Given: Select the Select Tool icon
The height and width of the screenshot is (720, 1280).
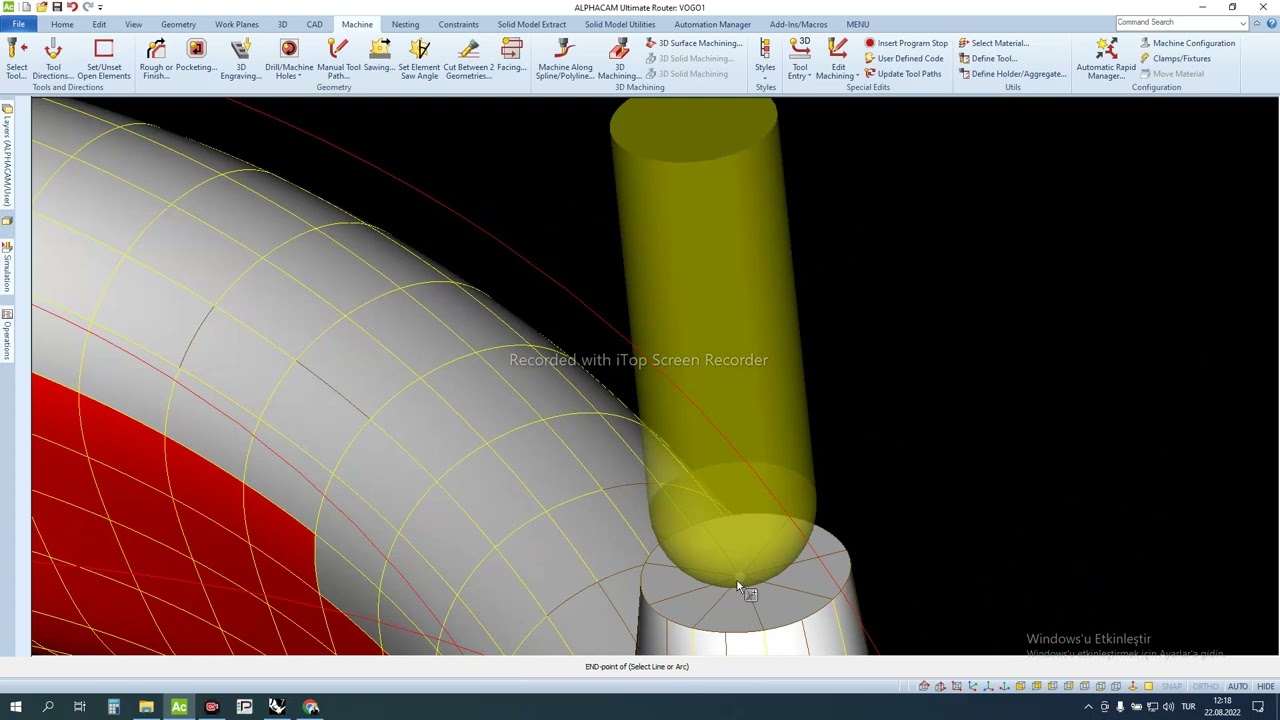Looking at the screenshot, I should coord(17,60).
